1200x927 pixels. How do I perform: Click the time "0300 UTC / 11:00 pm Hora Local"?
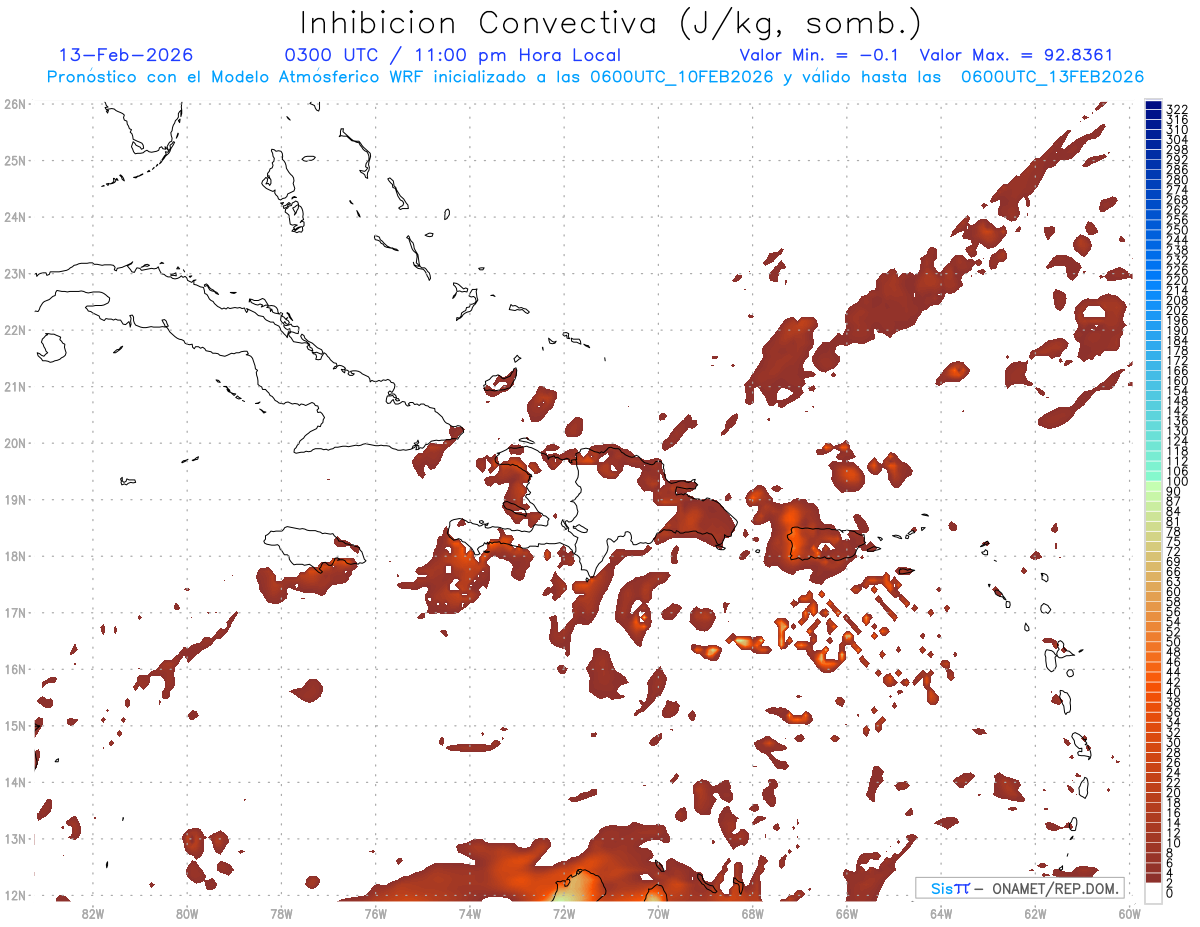coord(453,56)
